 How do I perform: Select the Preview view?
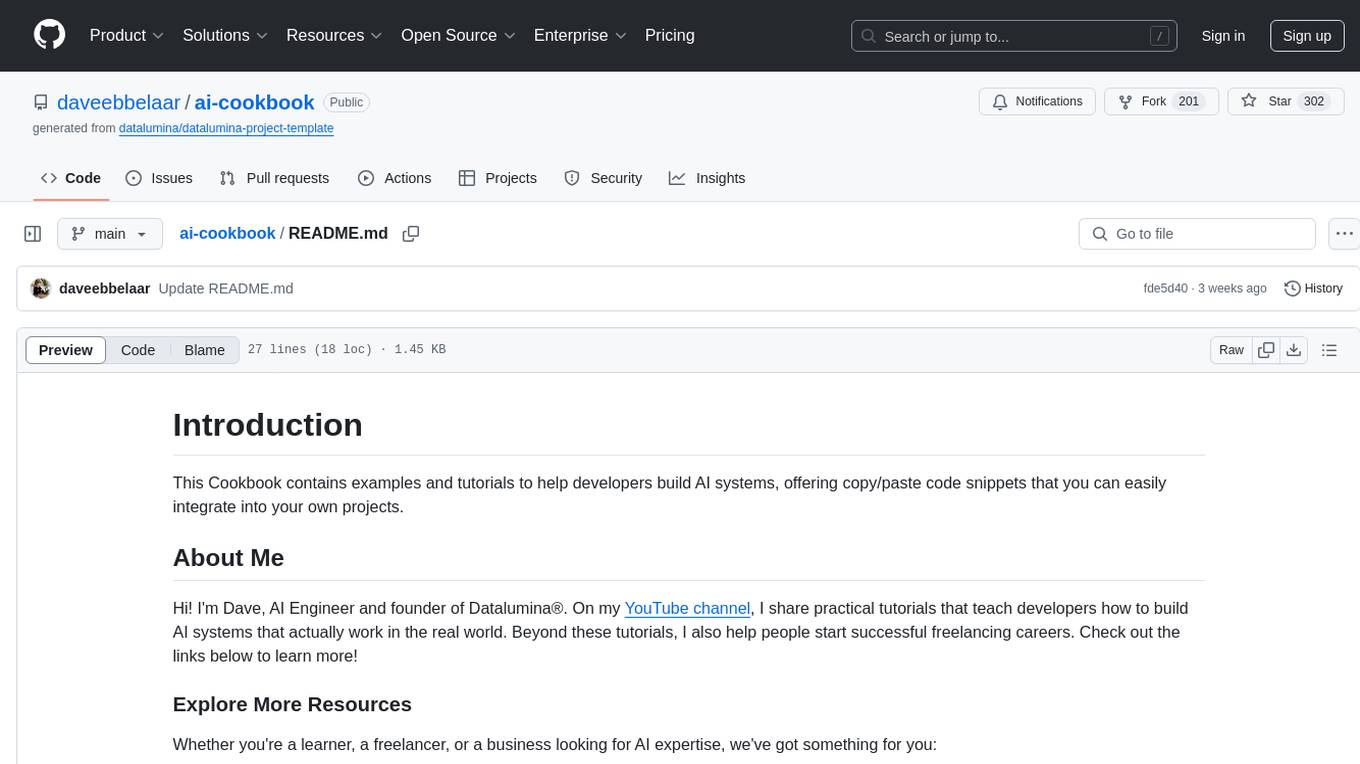click(66, 350)
